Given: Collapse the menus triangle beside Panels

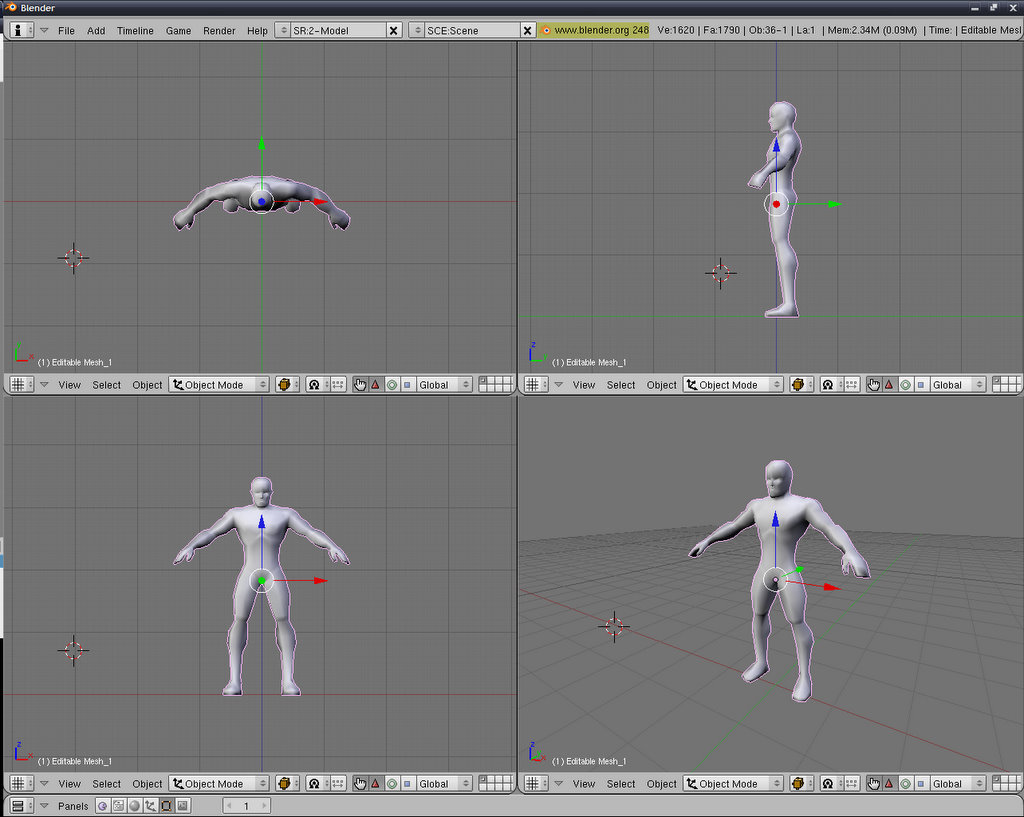Looking at the screenshot, I should point(44,806).
